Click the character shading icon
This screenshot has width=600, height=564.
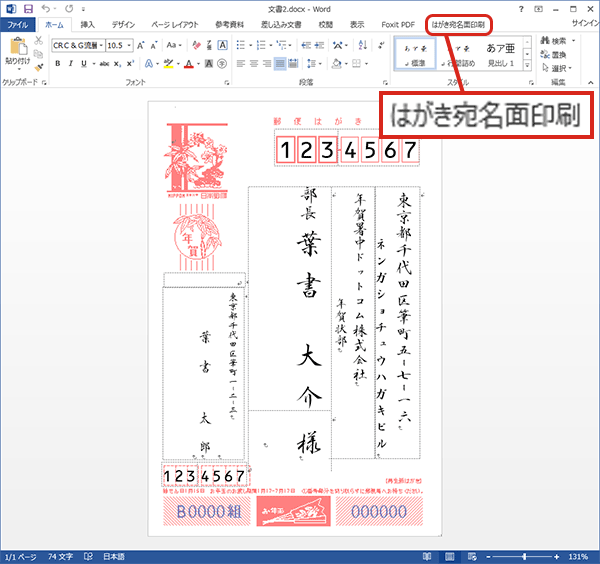pyautogui.click(x=209, y=64)
